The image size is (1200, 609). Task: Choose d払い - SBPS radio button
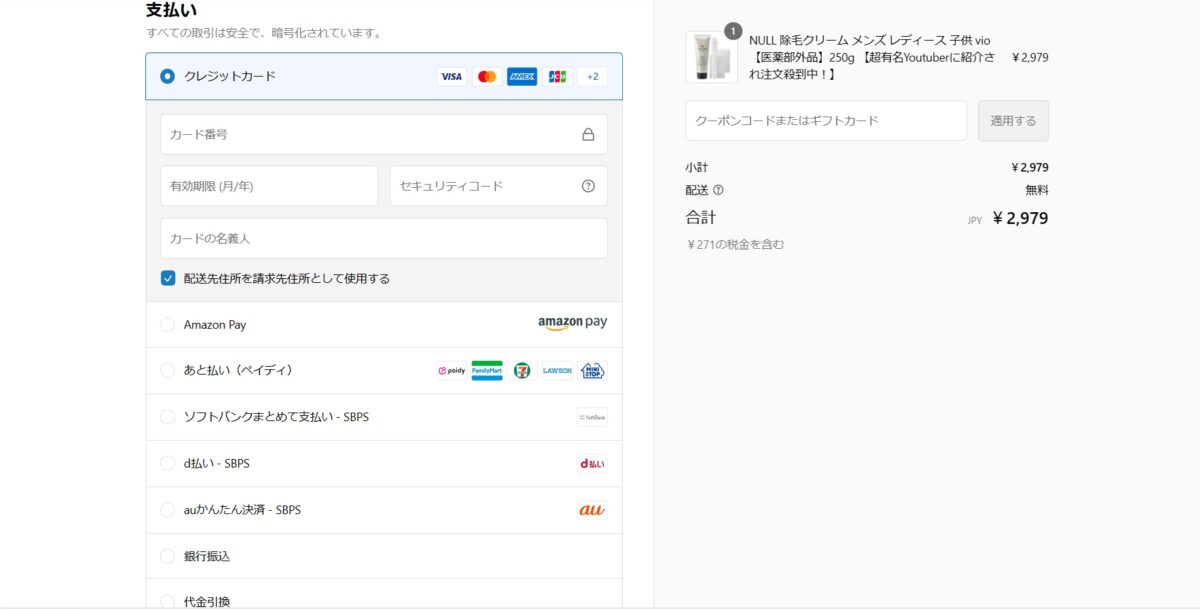(168, 464)
